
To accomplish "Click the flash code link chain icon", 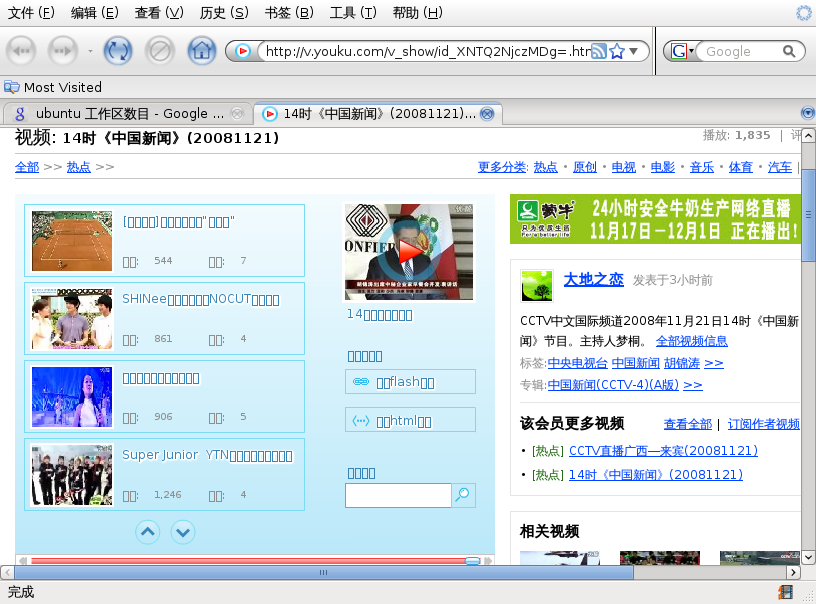I will 361,382.
